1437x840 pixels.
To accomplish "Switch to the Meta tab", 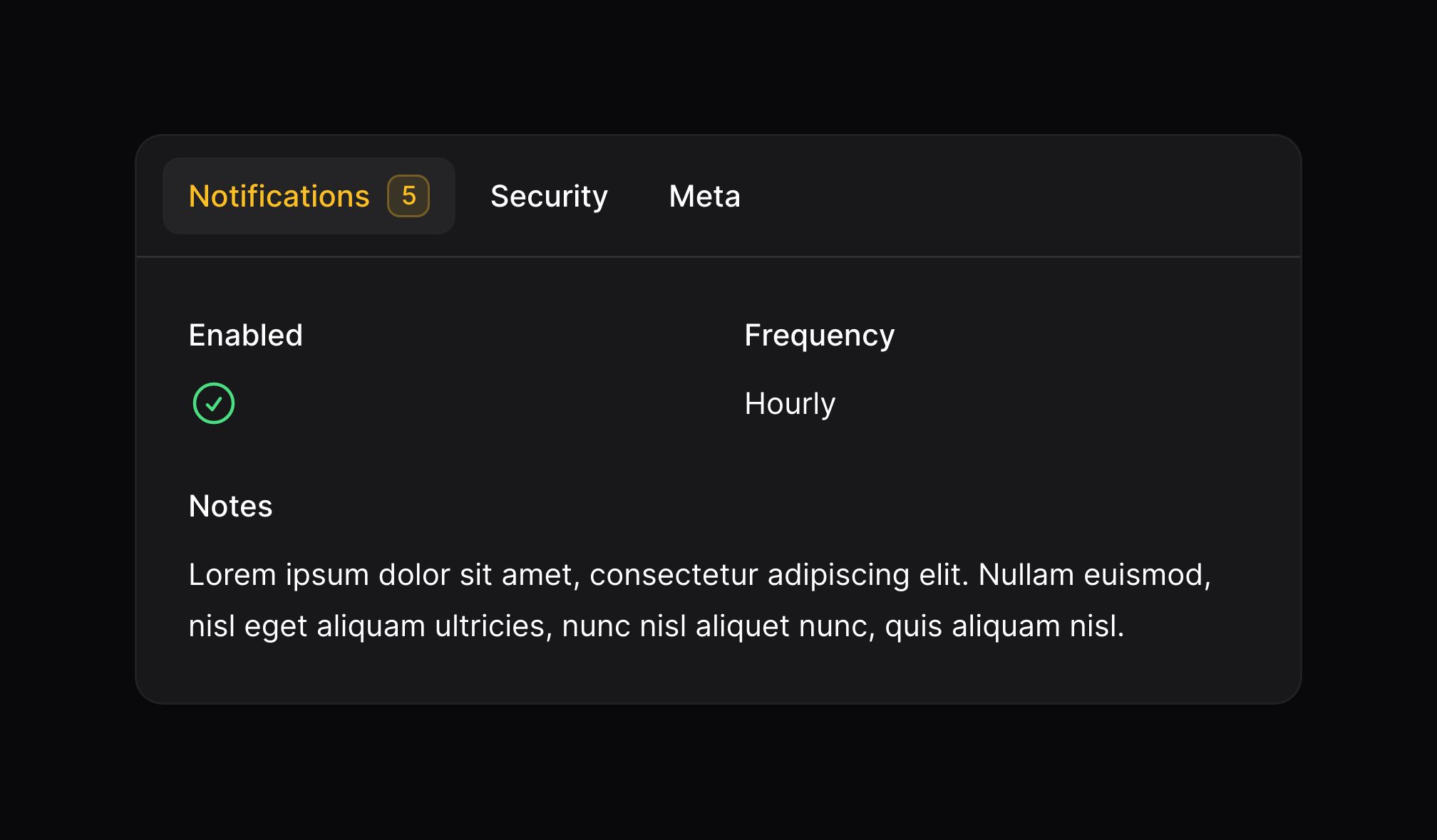I will point(704,196).
